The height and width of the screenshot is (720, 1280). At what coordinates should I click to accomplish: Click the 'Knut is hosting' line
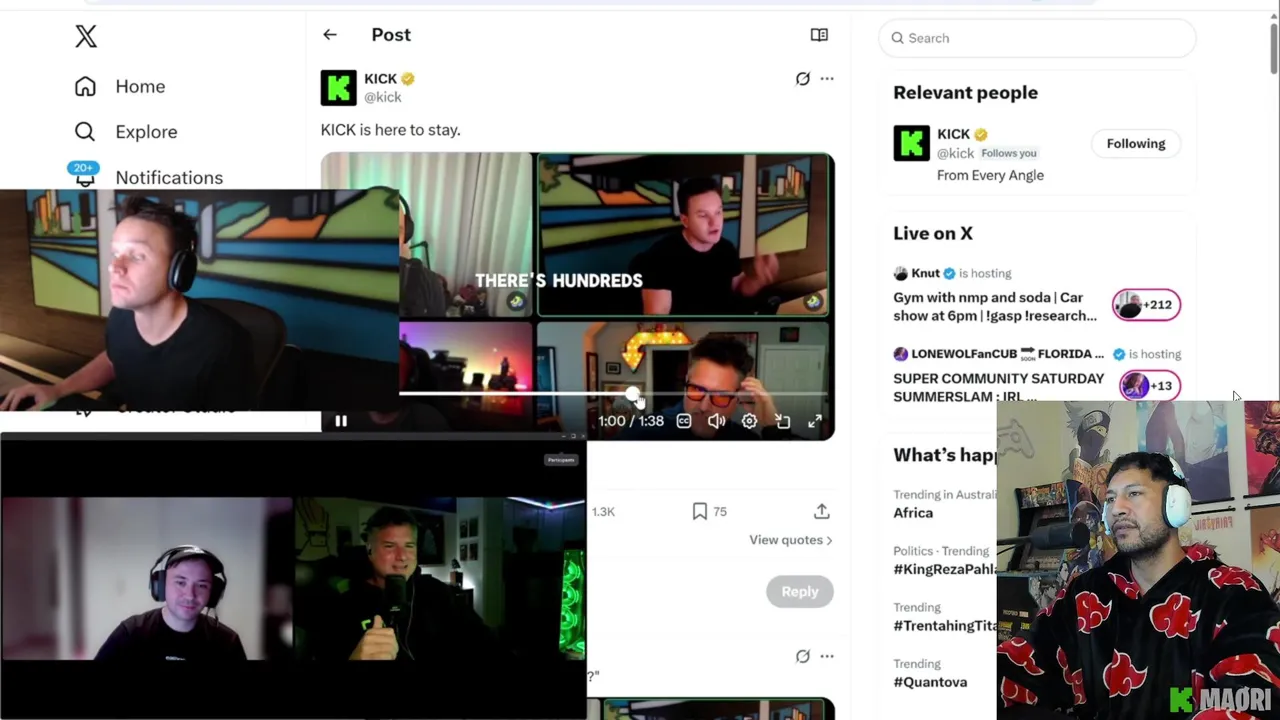tap(952, 273)
